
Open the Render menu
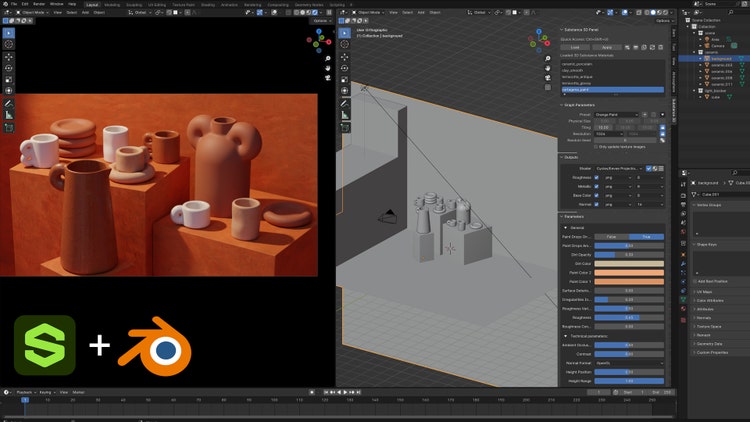click(x=39, y=4)
